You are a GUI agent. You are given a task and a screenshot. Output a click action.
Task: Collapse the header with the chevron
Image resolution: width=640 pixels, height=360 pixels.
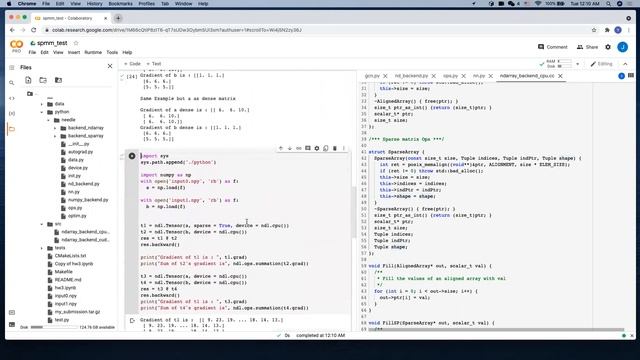(625, 64)
